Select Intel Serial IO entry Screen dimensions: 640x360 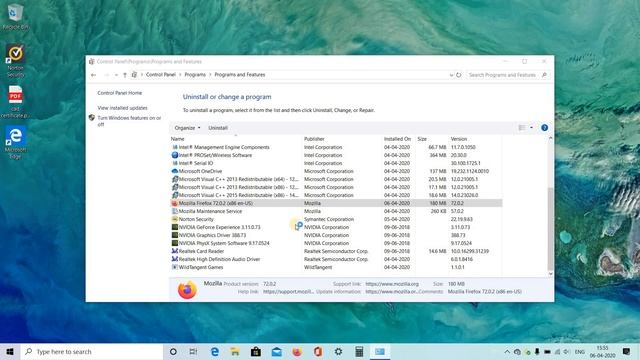click(336, 163)
